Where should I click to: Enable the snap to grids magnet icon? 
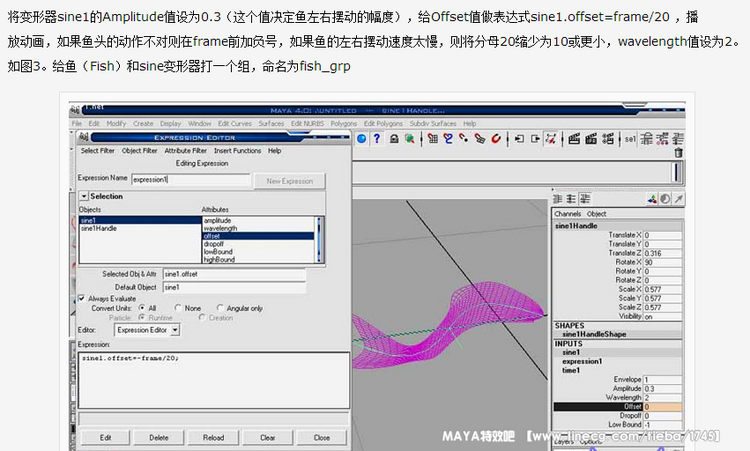coord(433,139)
